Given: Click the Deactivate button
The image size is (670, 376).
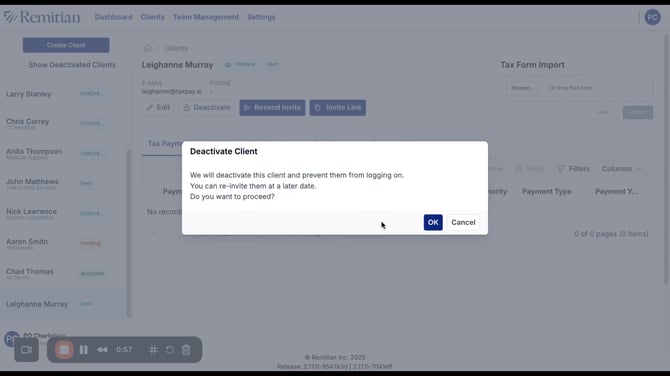Looking at the screenshot, I should (x=207, y=108).
